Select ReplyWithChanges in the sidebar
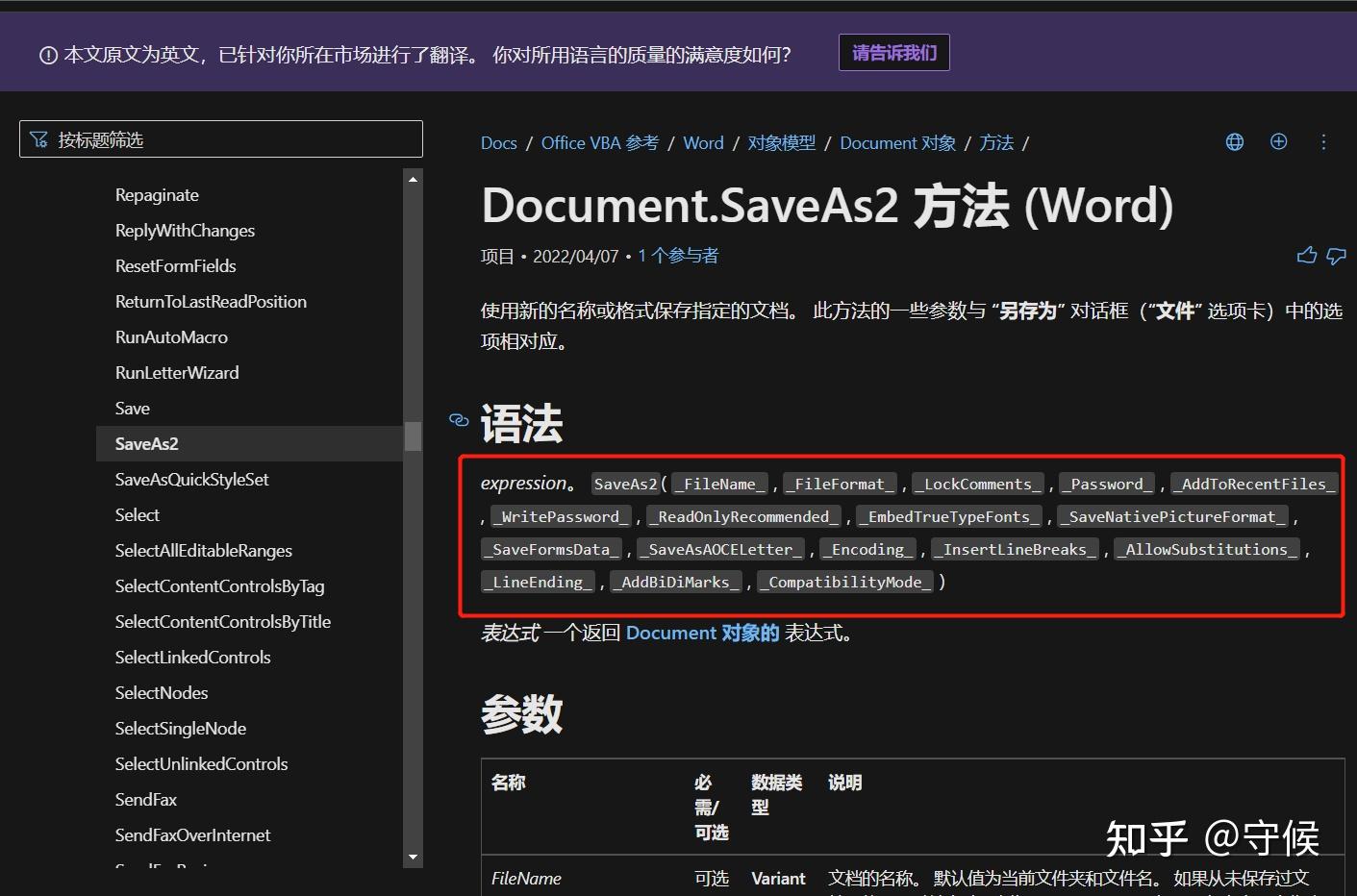 [x=185, y=231]
